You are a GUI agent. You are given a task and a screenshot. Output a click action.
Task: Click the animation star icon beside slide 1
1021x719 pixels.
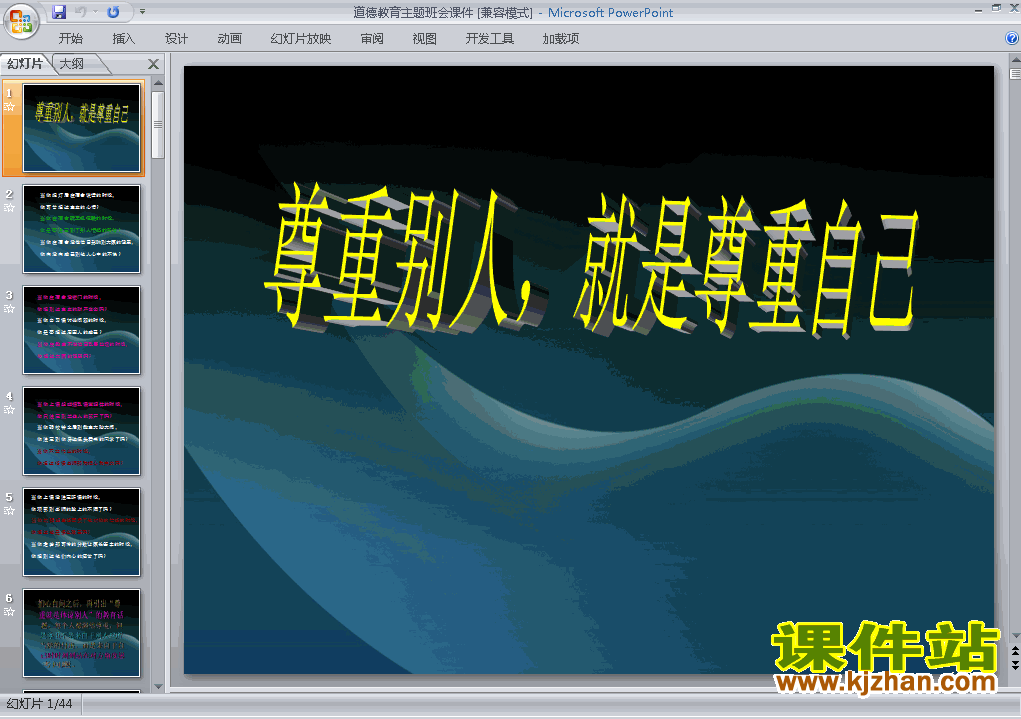pyautogui.click(x=9, y=107)
